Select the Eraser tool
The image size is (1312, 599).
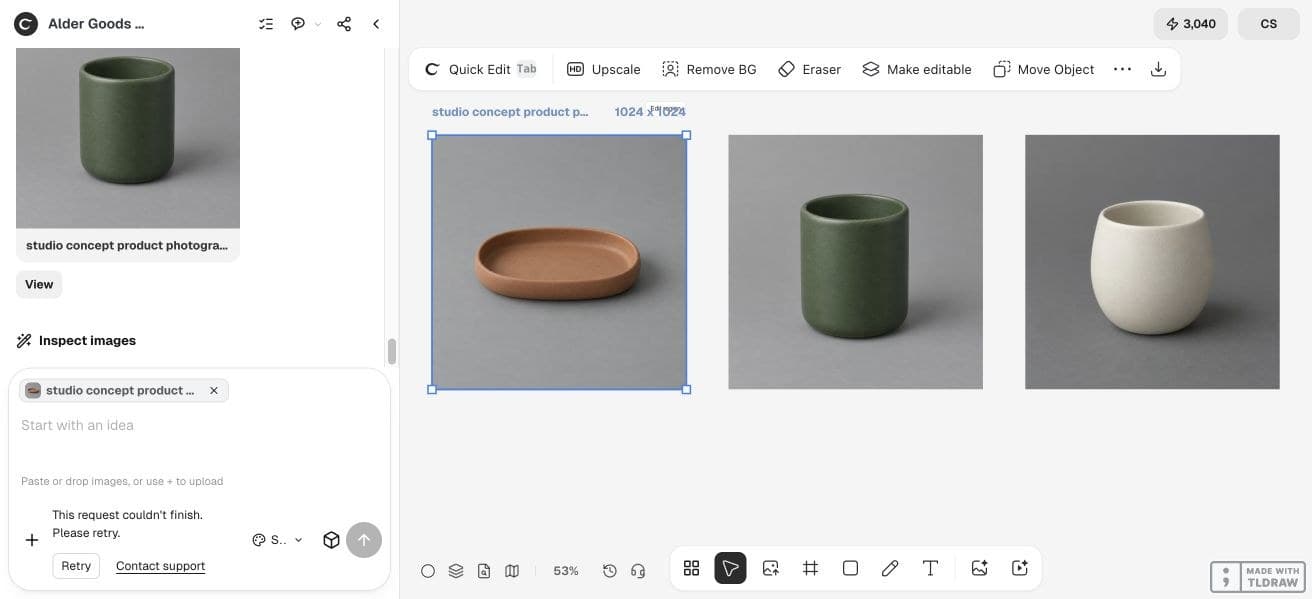click(810, 69)
